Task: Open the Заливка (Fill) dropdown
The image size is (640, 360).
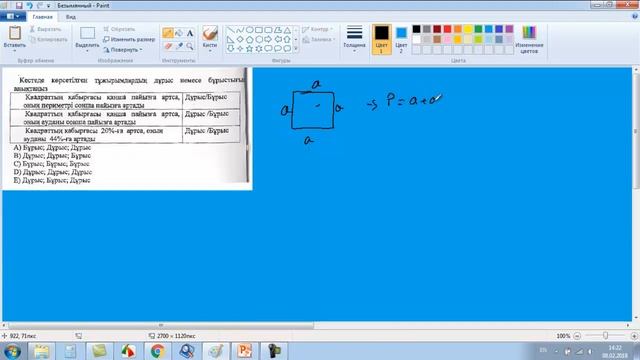Action: 319,40
